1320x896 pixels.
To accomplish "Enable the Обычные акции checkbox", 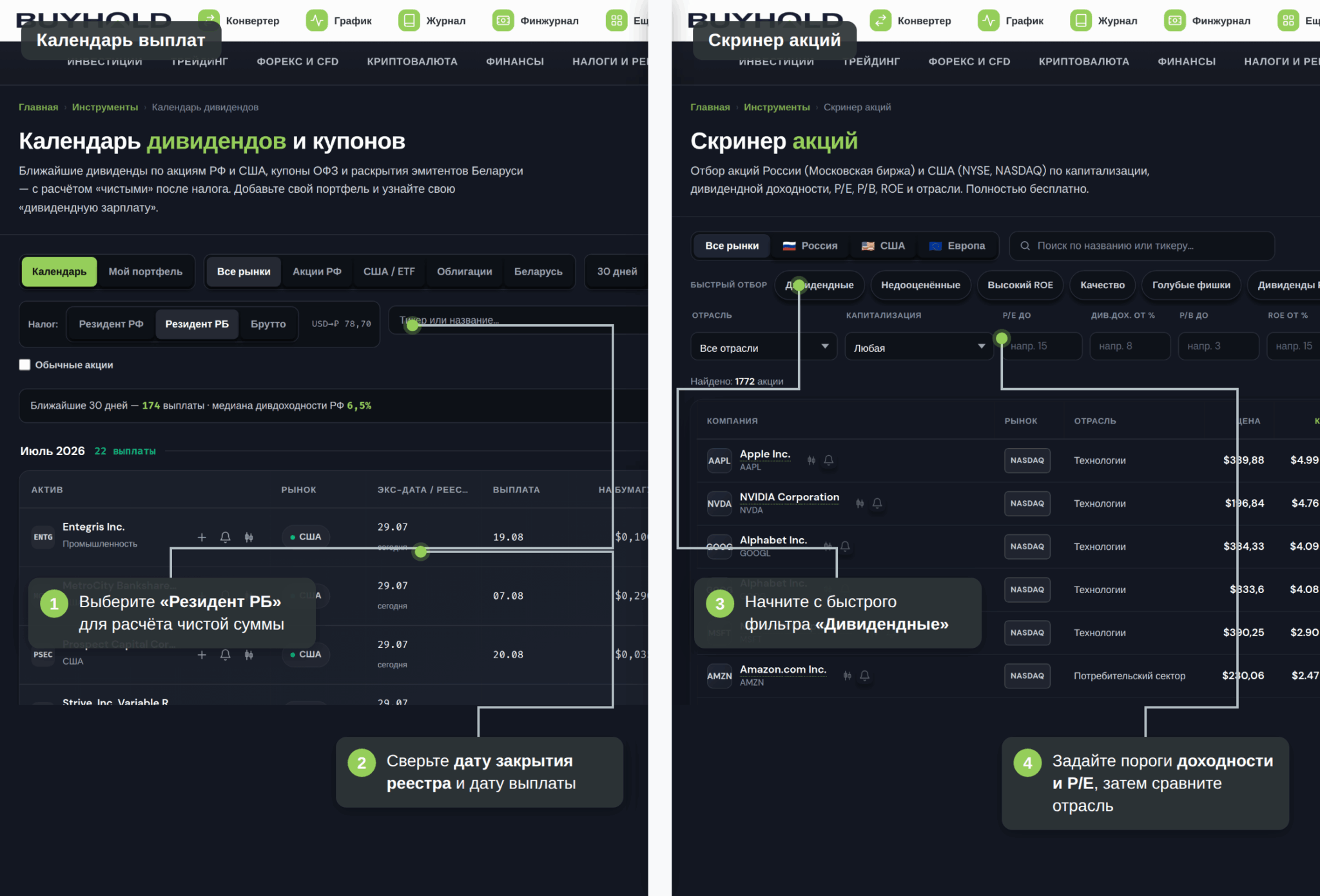I will coord(24,365).
